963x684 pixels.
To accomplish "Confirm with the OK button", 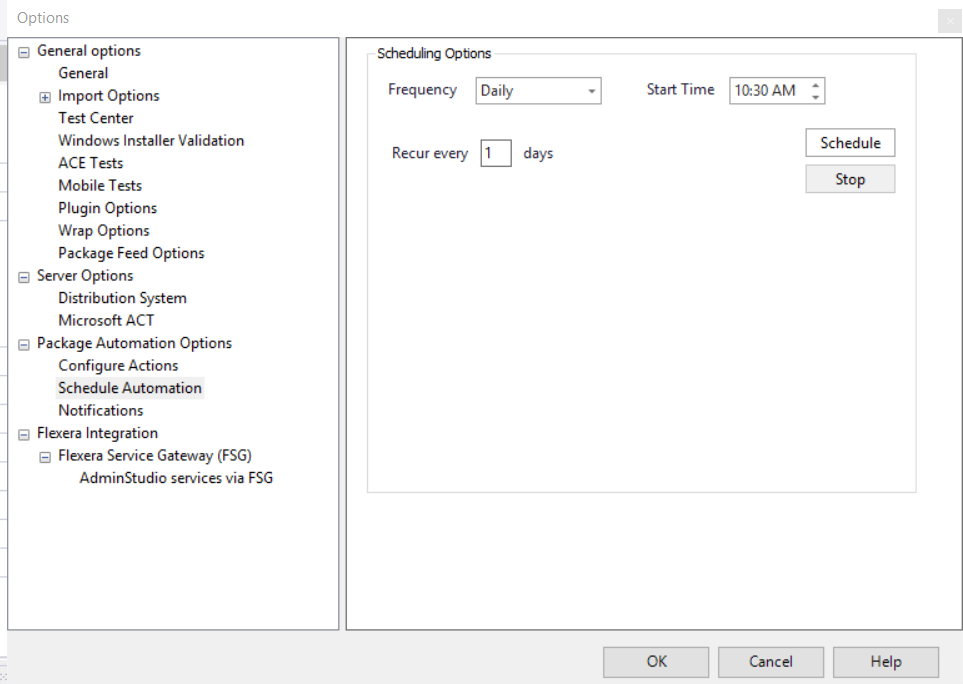I will click(x=655, y=661).
